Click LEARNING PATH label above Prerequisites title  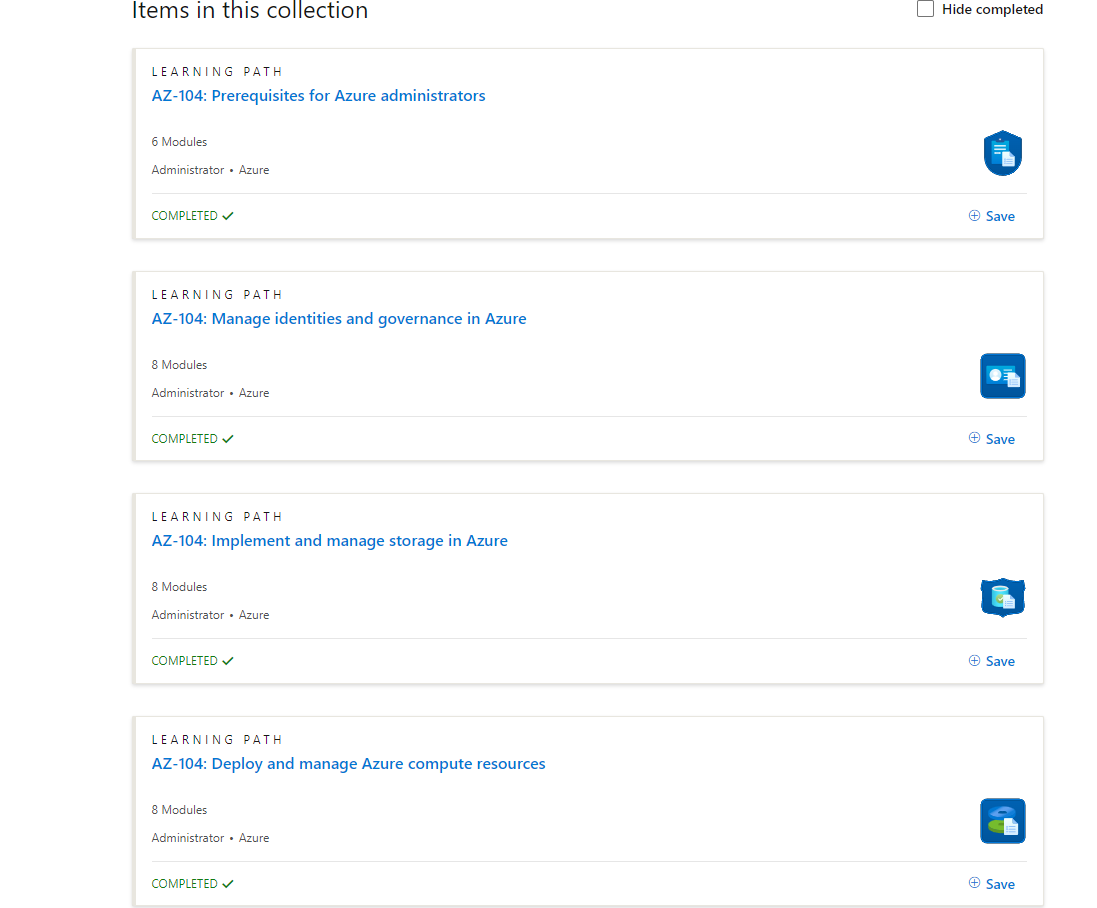[x=217, y=72]
